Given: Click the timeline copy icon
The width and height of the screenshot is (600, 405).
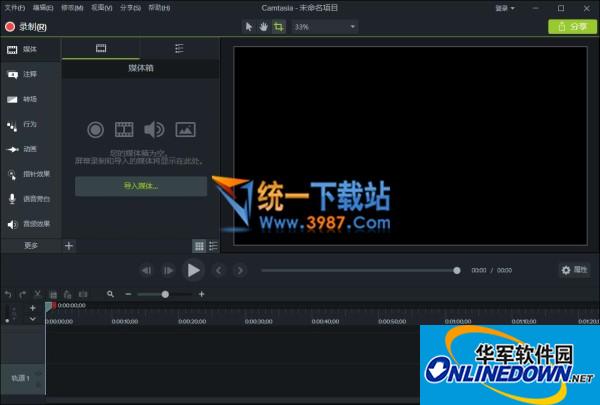Looking at the screenshot, I should pyautogui.click(x=53, y=294).
